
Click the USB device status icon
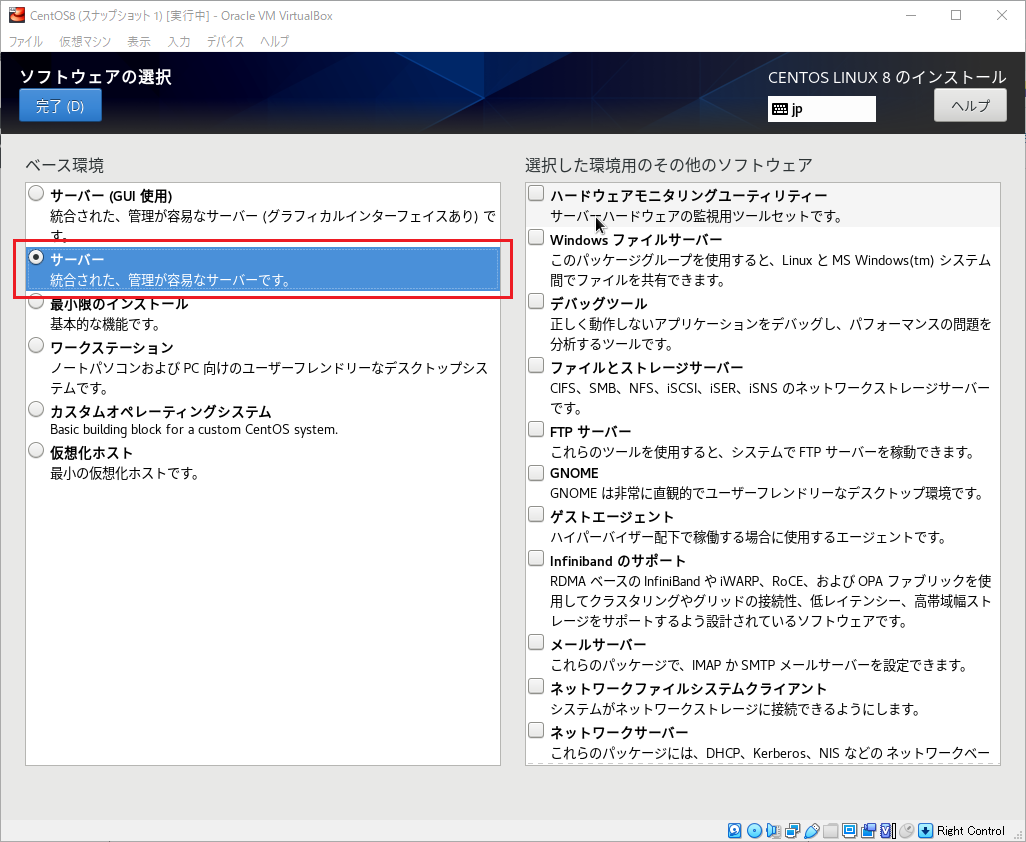[811, 831]
